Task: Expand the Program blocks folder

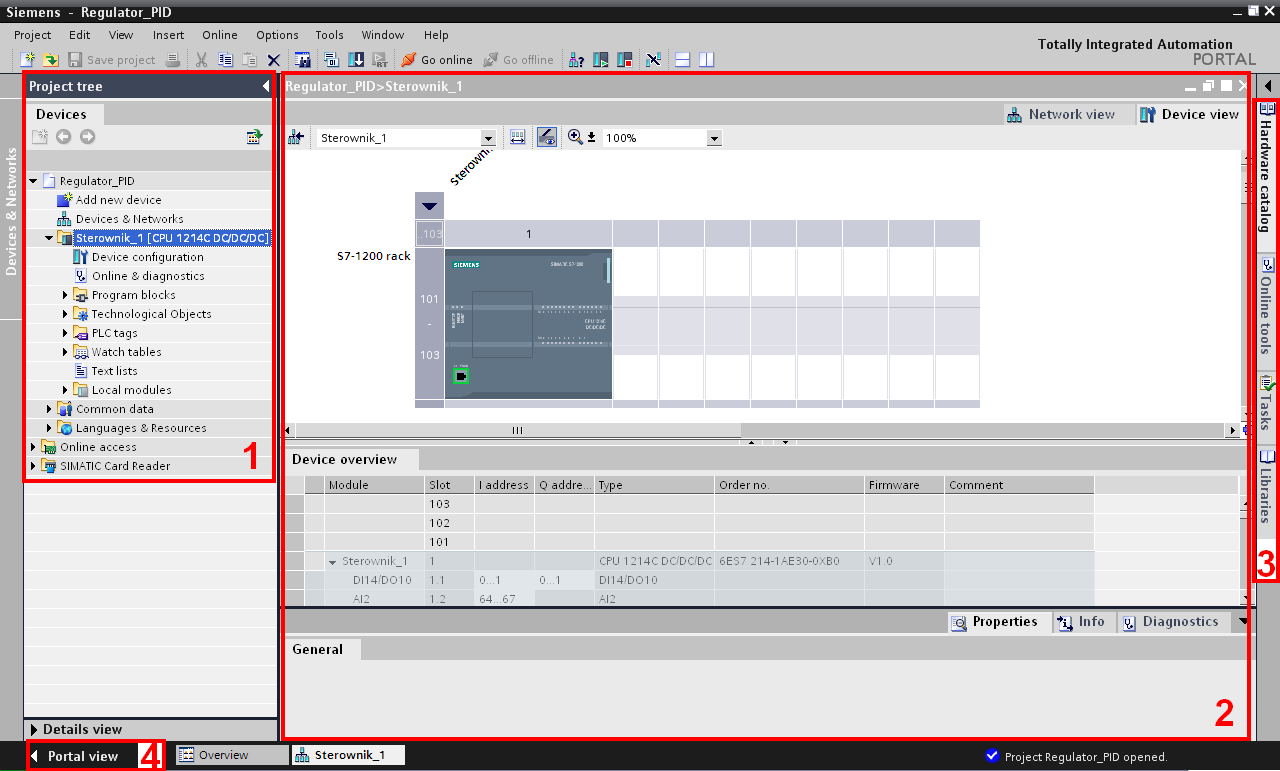Action: [66, 295]
